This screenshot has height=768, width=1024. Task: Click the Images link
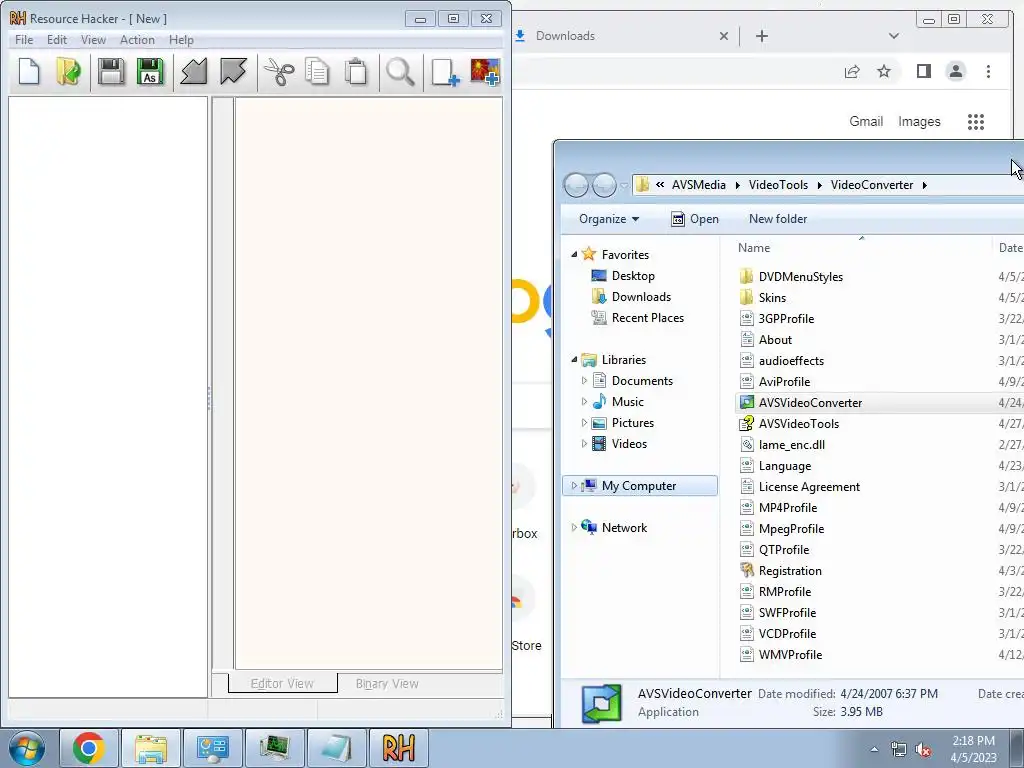tap(919, 121)
